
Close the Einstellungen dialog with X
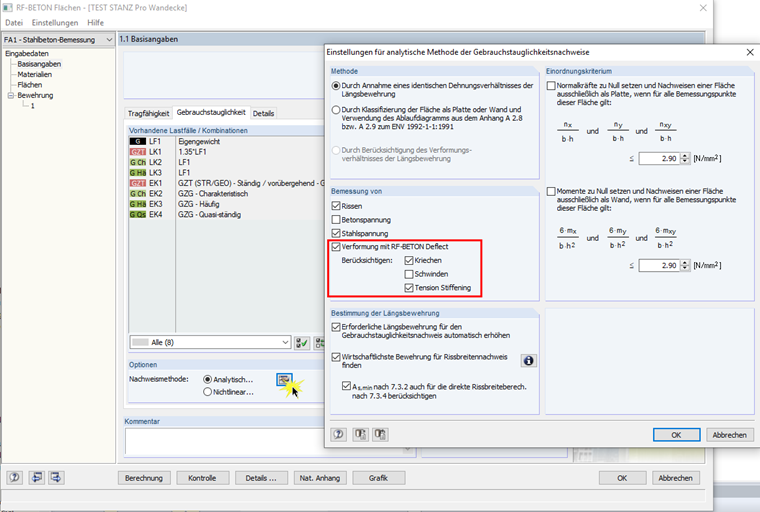pyautogui.click(x=750, y=52)
